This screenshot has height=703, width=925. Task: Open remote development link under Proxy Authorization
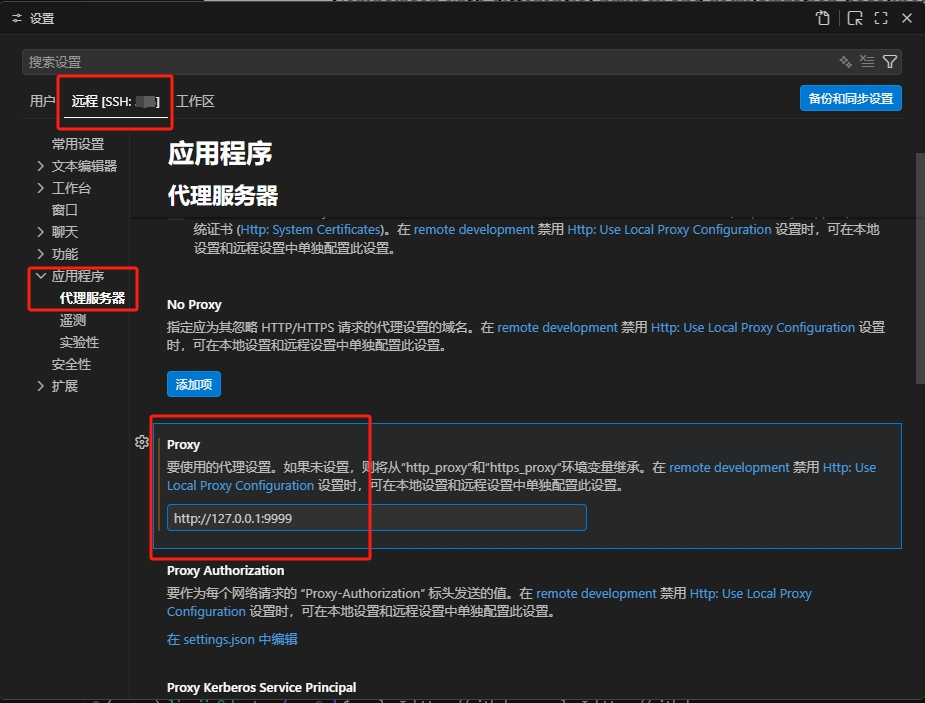click(596, 593)
